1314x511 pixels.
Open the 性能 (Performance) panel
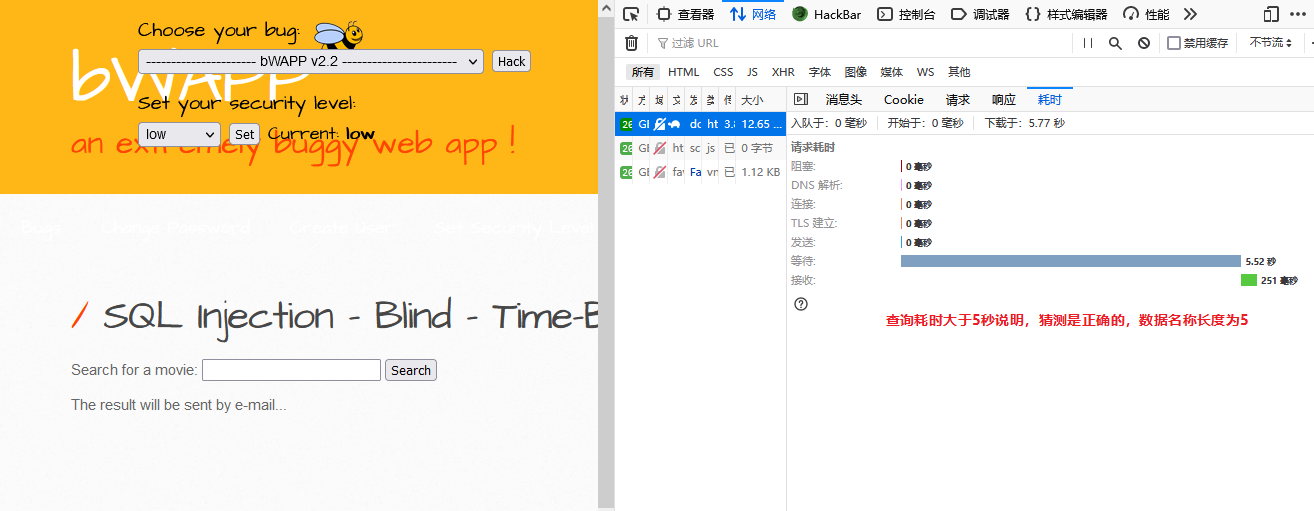(1146, 14)
